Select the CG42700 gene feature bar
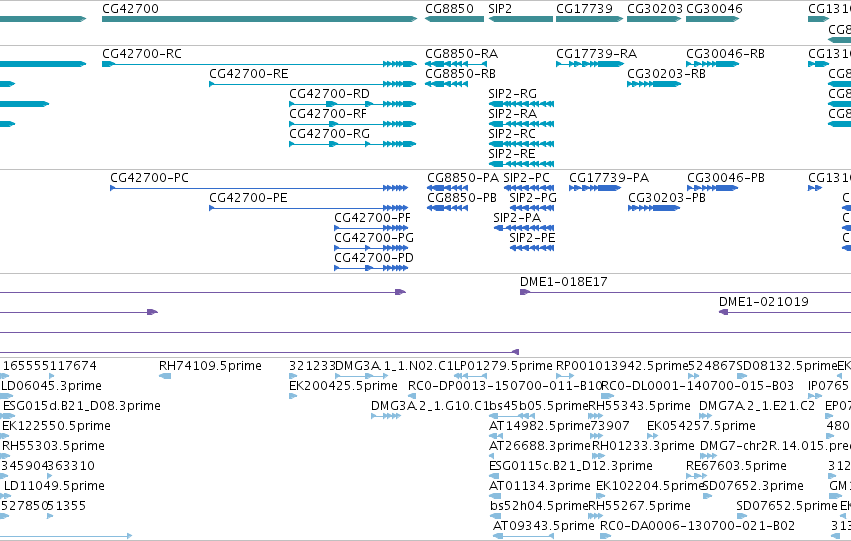Viewport: 851px width, 541px height. (259, 19)
